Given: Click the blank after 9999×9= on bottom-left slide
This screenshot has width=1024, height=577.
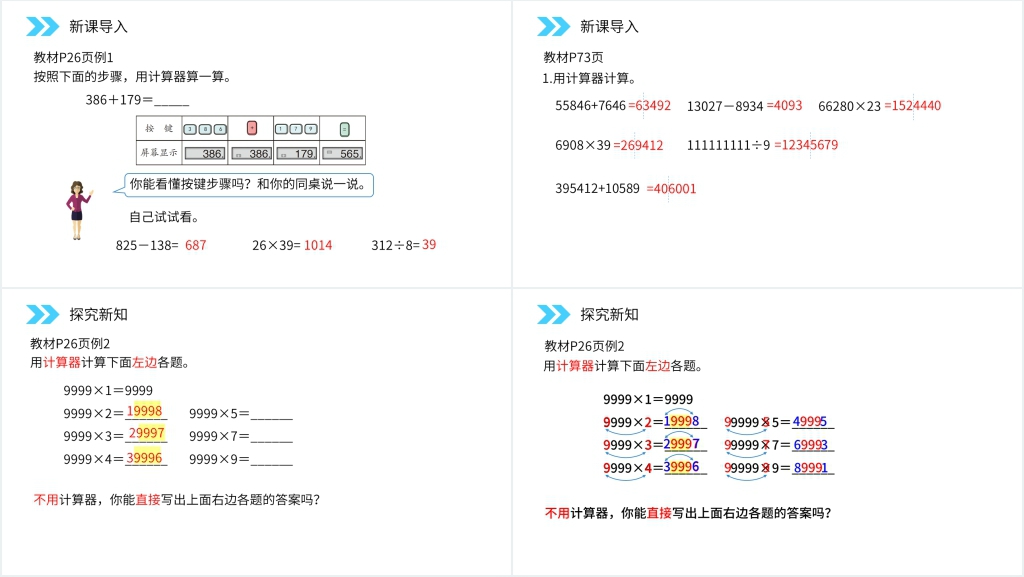Looking at the screenshot, I should coord(272,459).
